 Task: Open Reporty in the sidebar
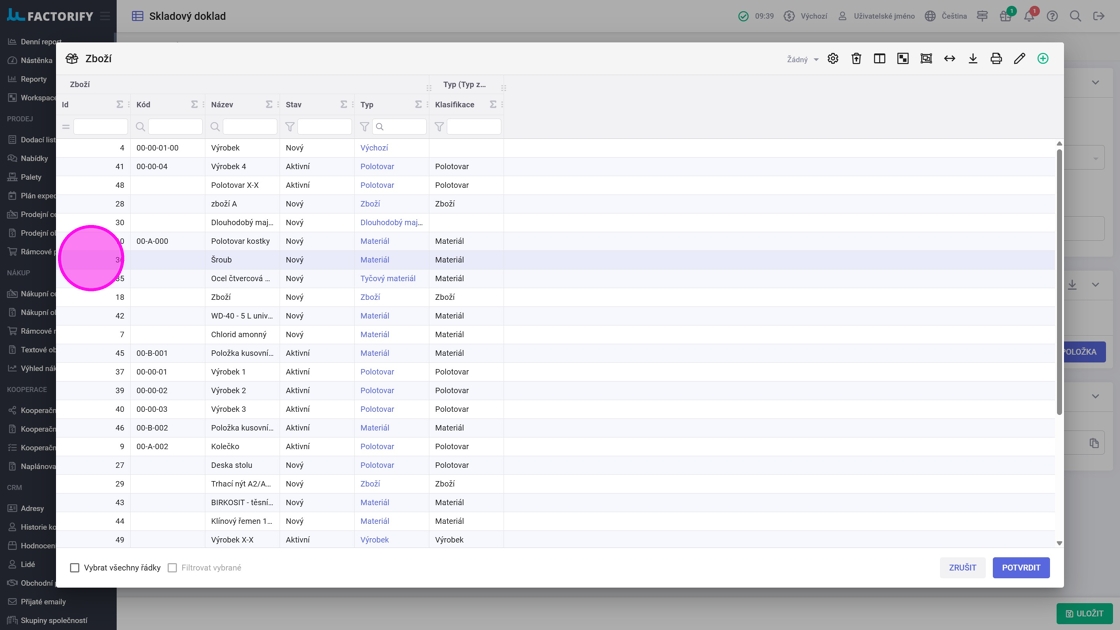point(34,79)
